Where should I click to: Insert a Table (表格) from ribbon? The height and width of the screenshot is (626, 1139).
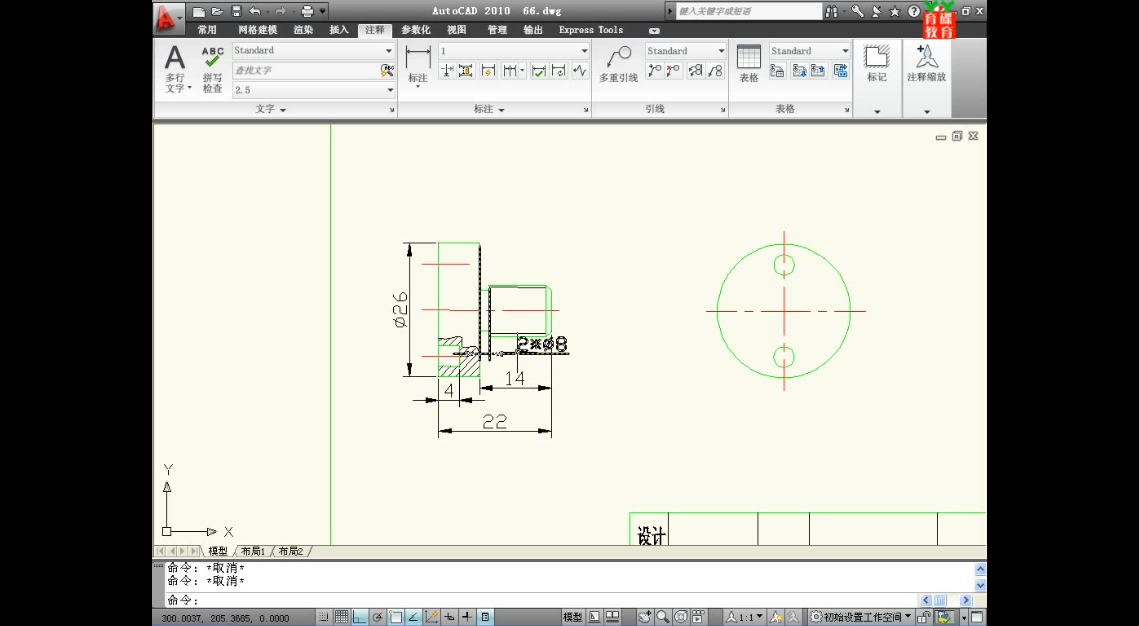tap(748, 64)
